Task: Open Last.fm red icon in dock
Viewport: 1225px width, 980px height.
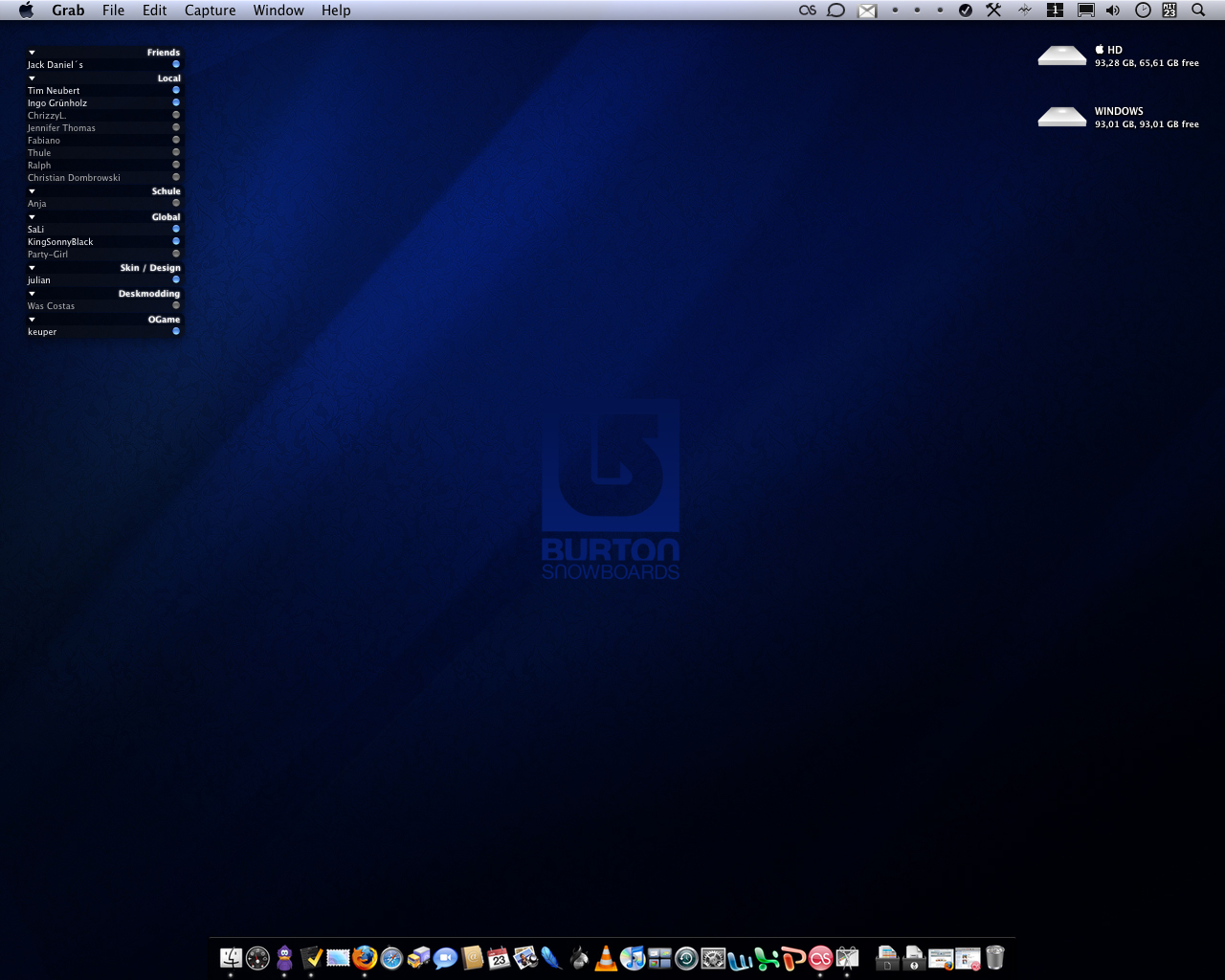Action: (820, 958)
